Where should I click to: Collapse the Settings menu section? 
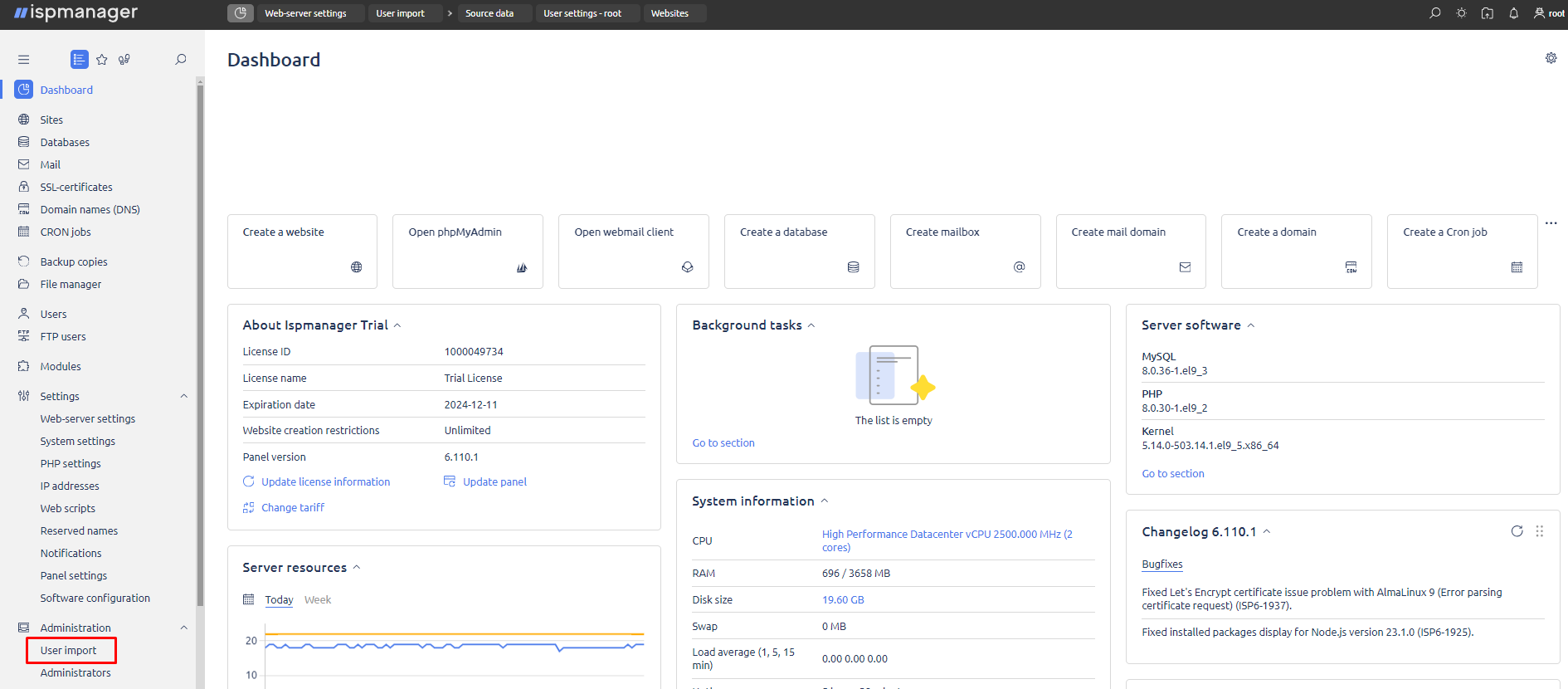tap(184, 396)
